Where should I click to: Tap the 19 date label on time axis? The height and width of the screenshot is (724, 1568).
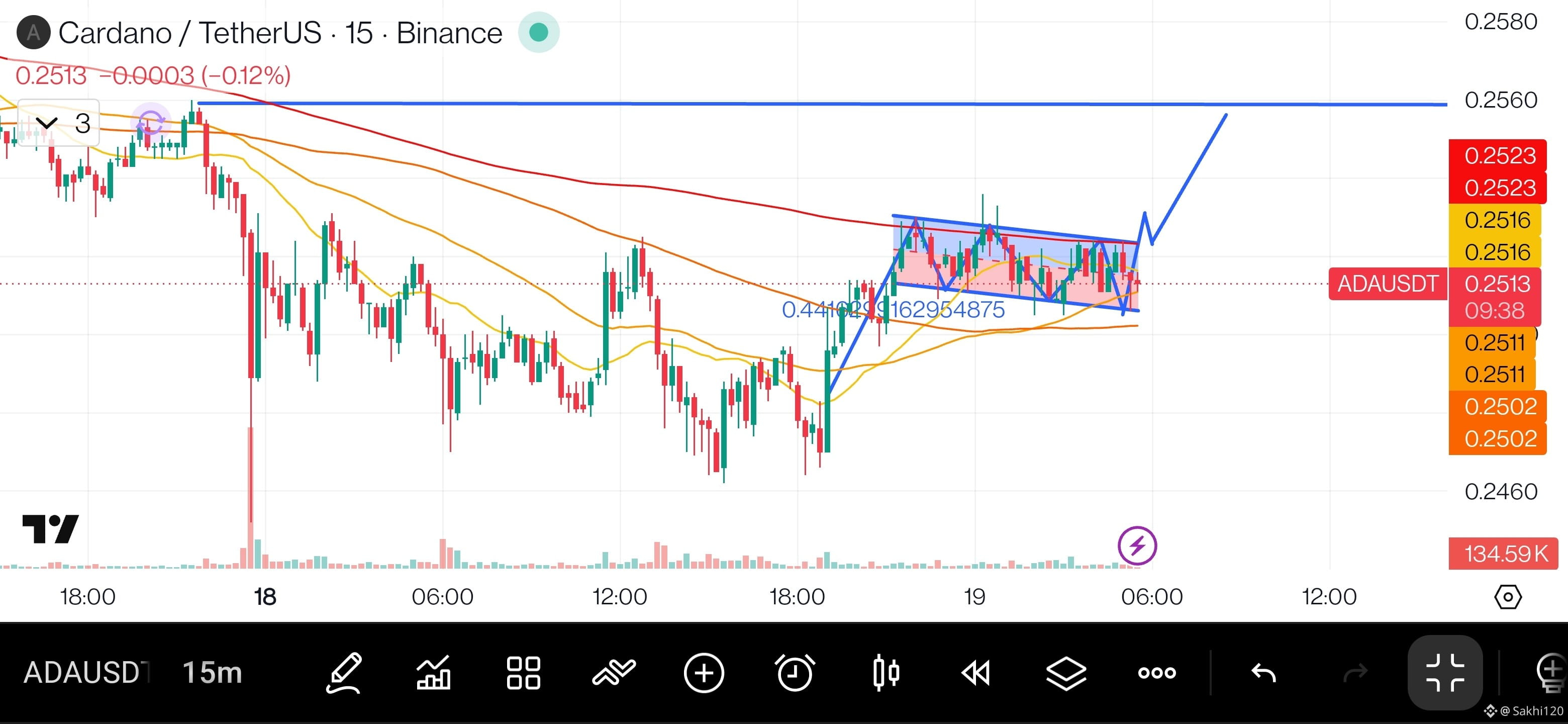[974, 597]
